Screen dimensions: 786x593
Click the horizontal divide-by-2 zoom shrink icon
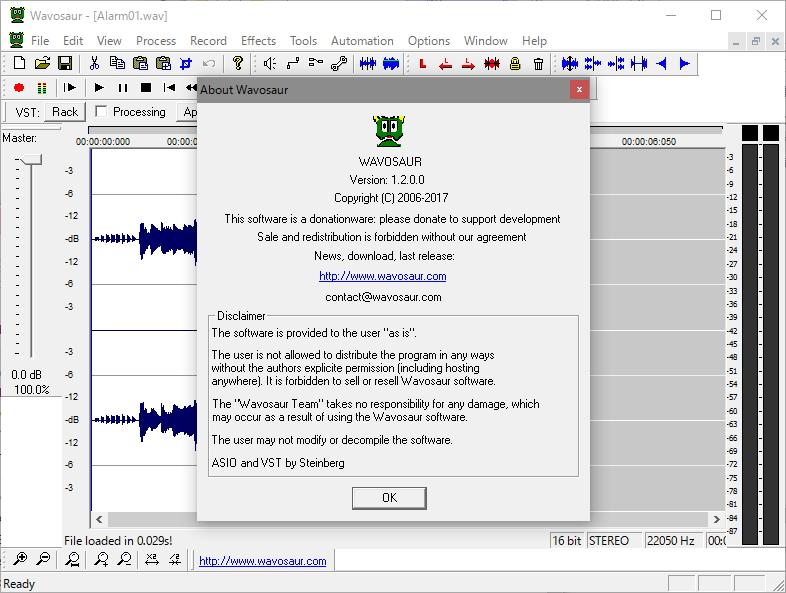[x=175, y=559]
